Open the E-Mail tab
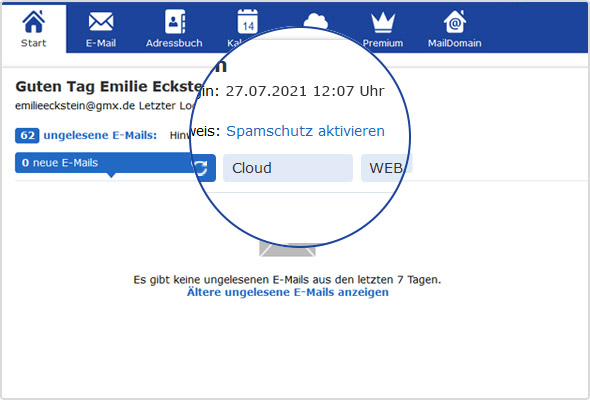The height and width of the screenshot is (400, 590). point(101,29)
